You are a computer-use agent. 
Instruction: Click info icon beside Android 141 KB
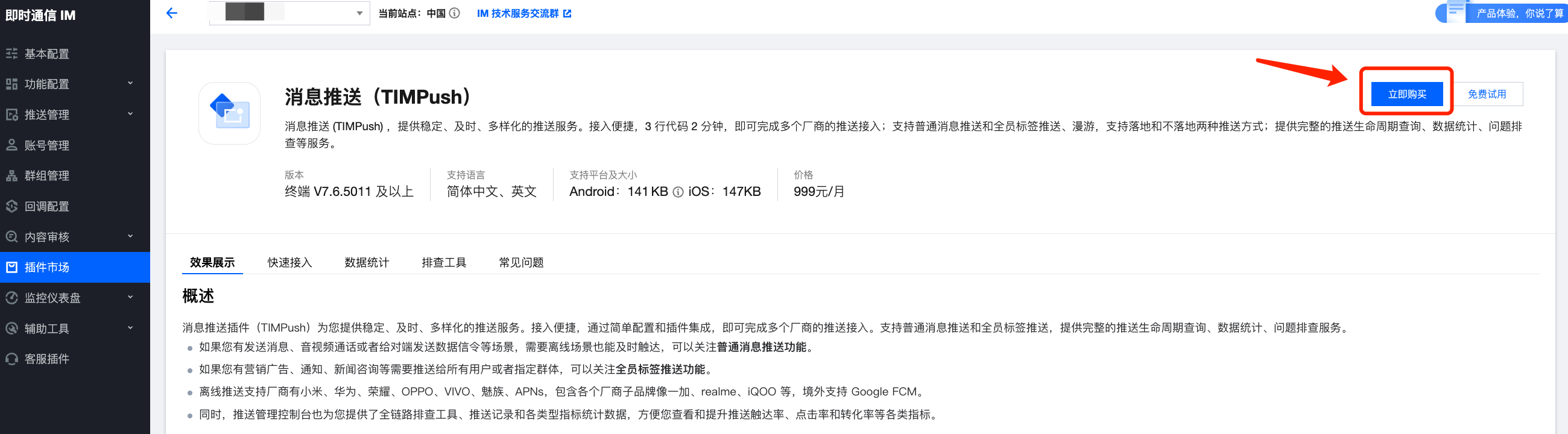(678, 192)
